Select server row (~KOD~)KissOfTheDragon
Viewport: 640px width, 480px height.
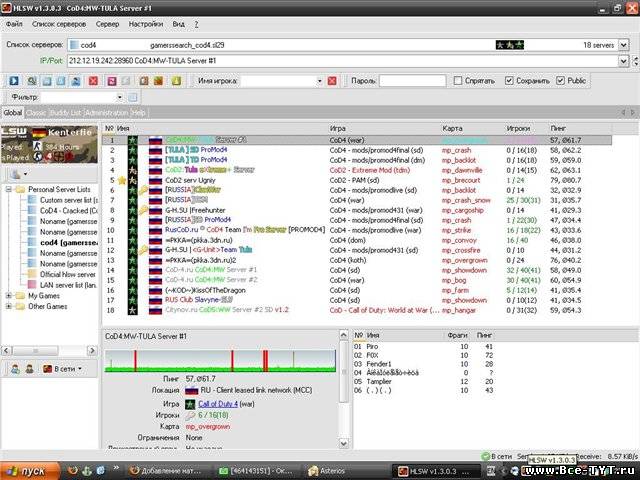click(x=357, y=290)
